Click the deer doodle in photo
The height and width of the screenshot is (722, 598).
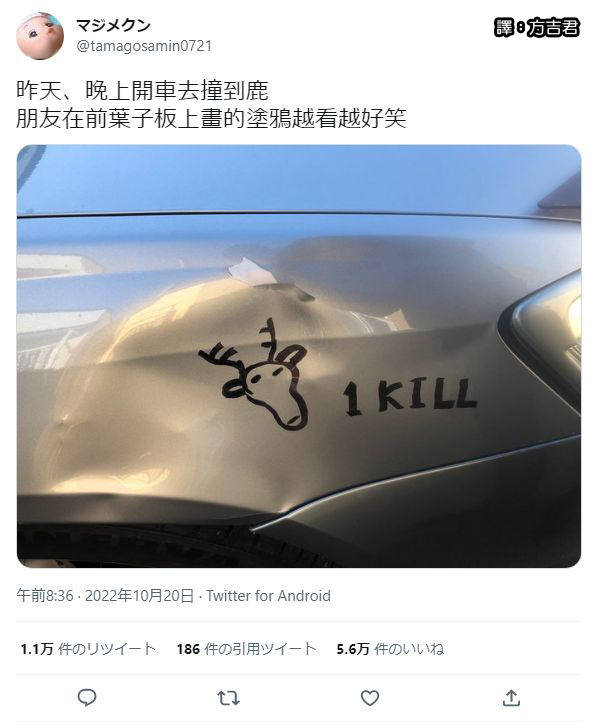pyautogui.click(x=254, y=374)
